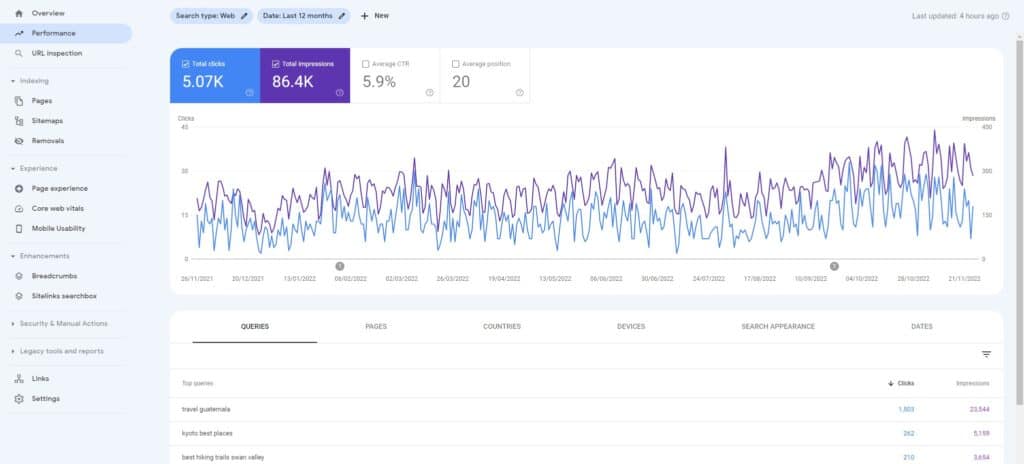Expand Security & Manual Actions section

(59, 323)
